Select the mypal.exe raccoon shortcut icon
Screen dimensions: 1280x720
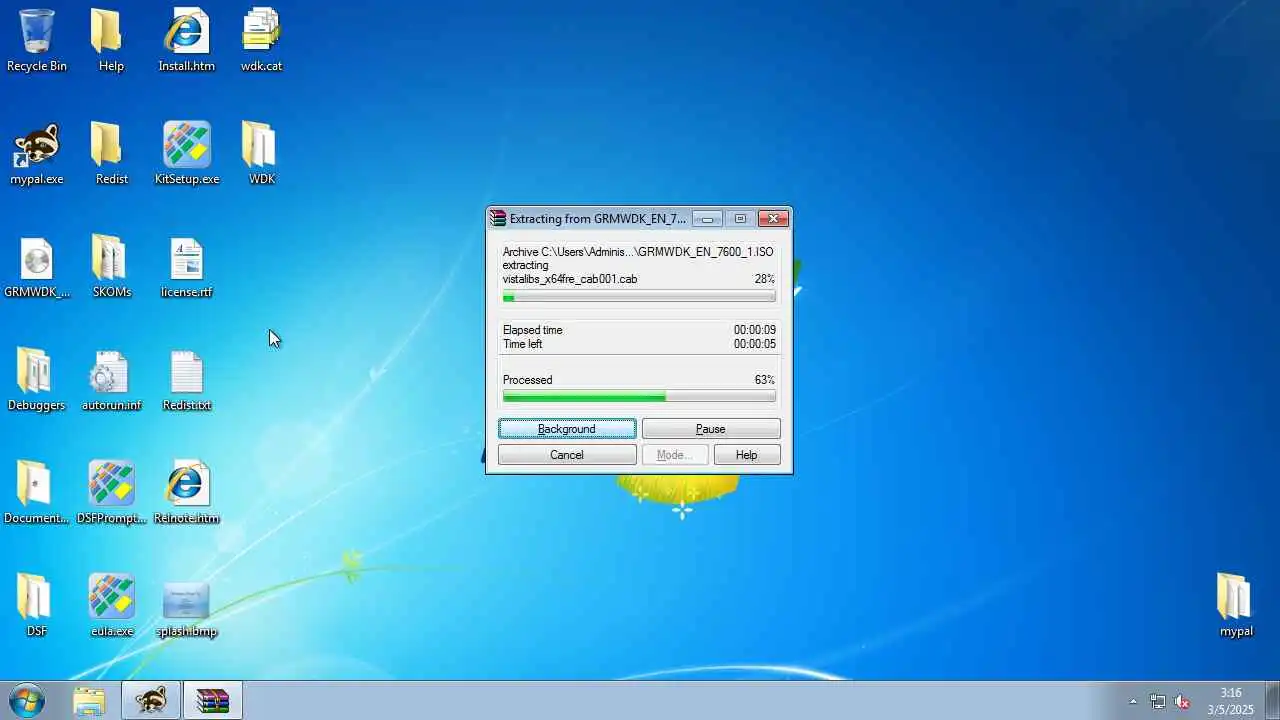tap(37, 154)
